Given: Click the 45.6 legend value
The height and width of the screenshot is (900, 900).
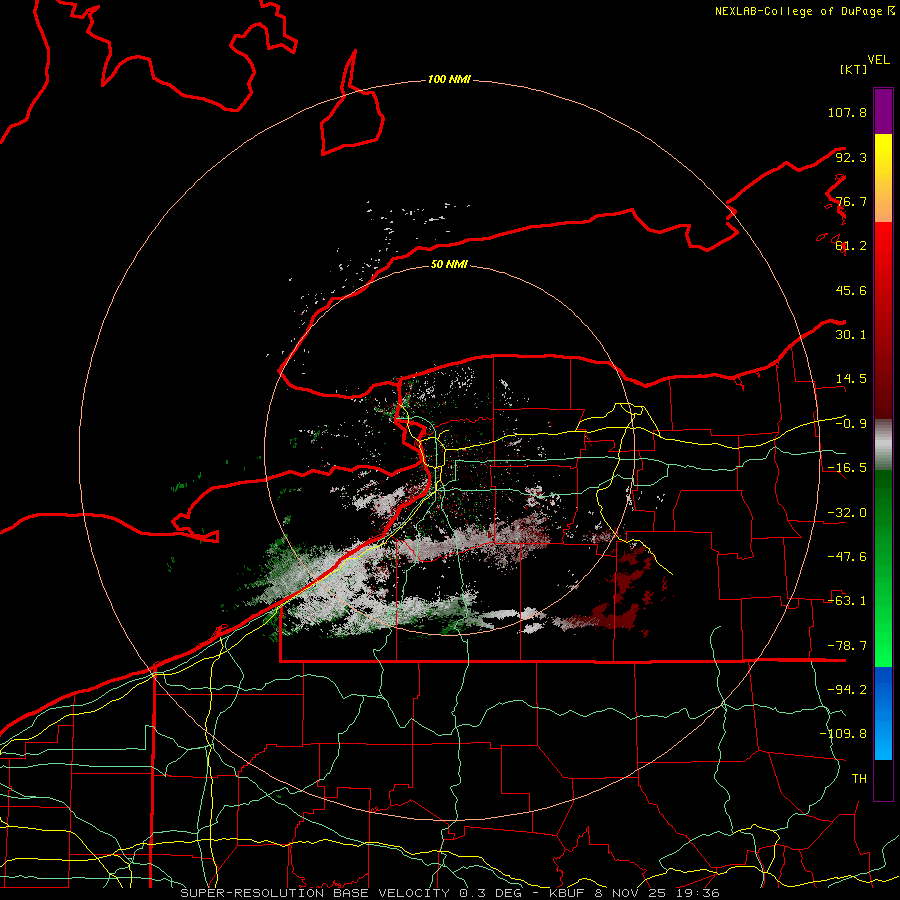Looking at the screenshot, I should (x=851, y=290).
